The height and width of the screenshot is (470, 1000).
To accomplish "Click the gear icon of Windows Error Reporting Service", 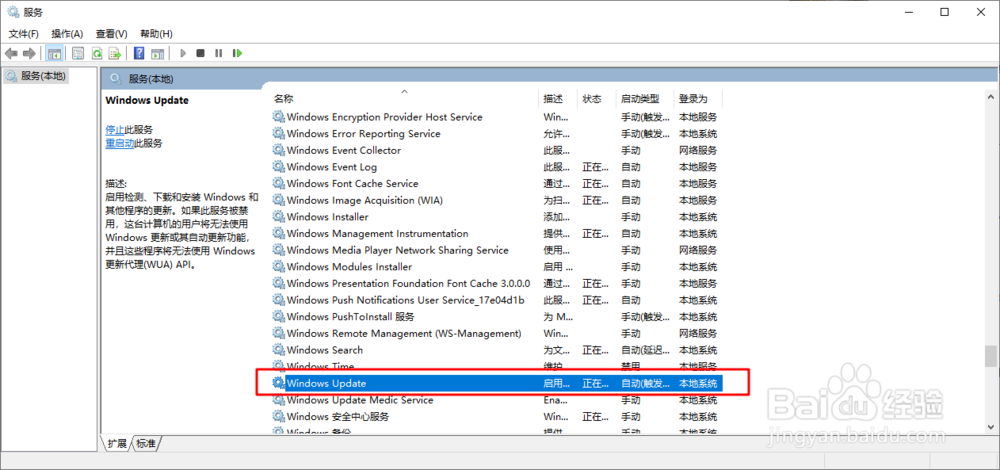I will 279,133.
